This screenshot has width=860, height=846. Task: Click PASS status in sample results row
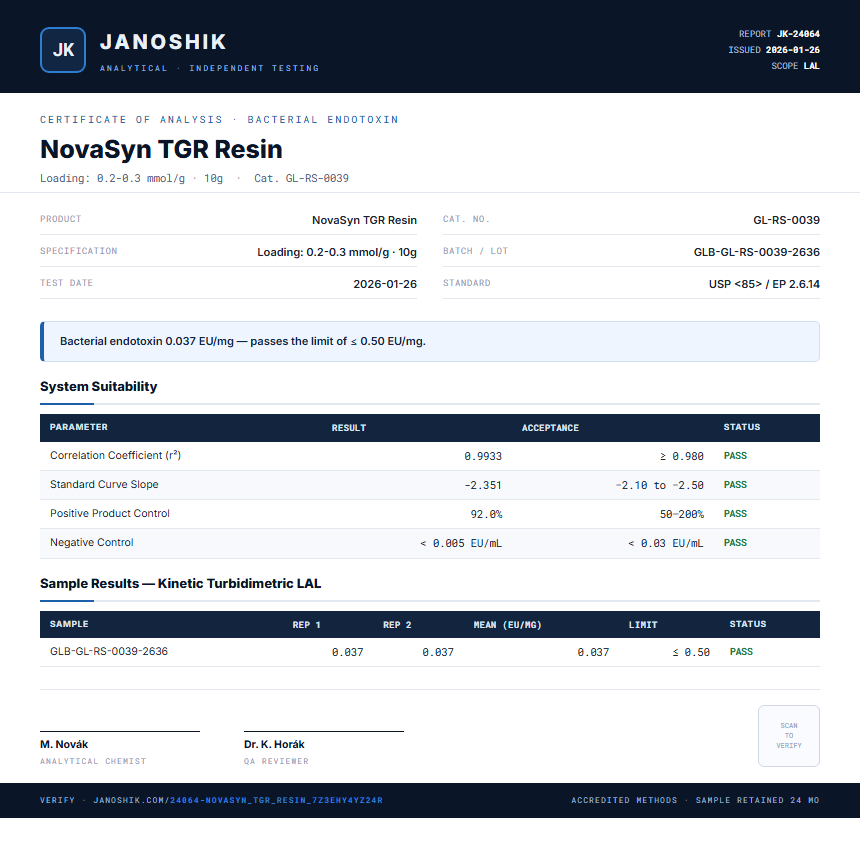point(741,652)
